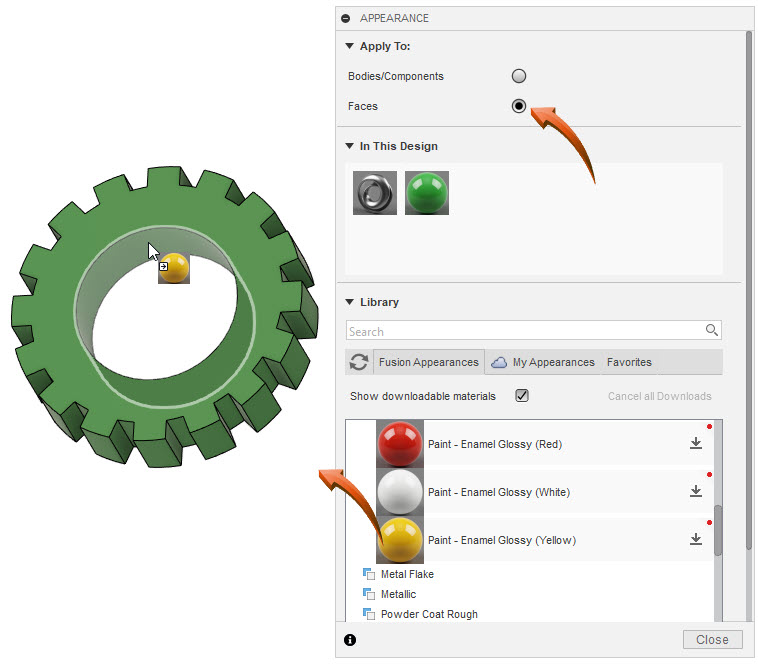Download the Enamel Glossy (Red) material

tap(696, 444)
